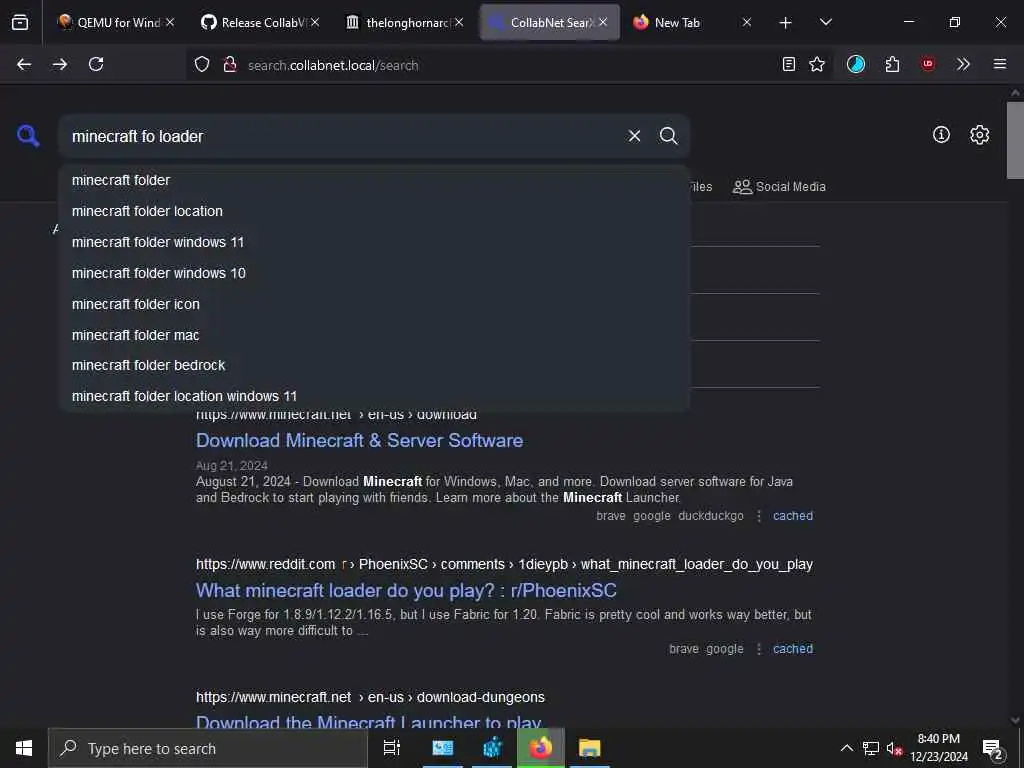This screenshot has height=768, width=1024.
Task: Choose suggestion 'minecraft folder bedrock'
Action: coord(374,365)
